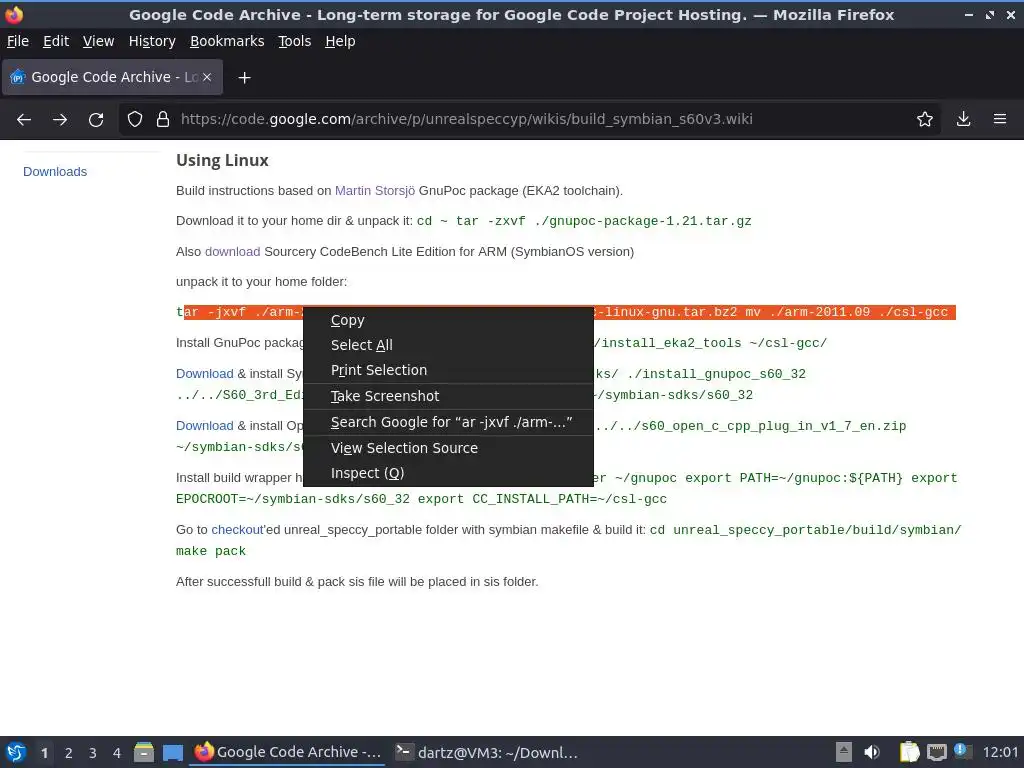
Task: Follow the checkout link
Action: tap(237, 530)
